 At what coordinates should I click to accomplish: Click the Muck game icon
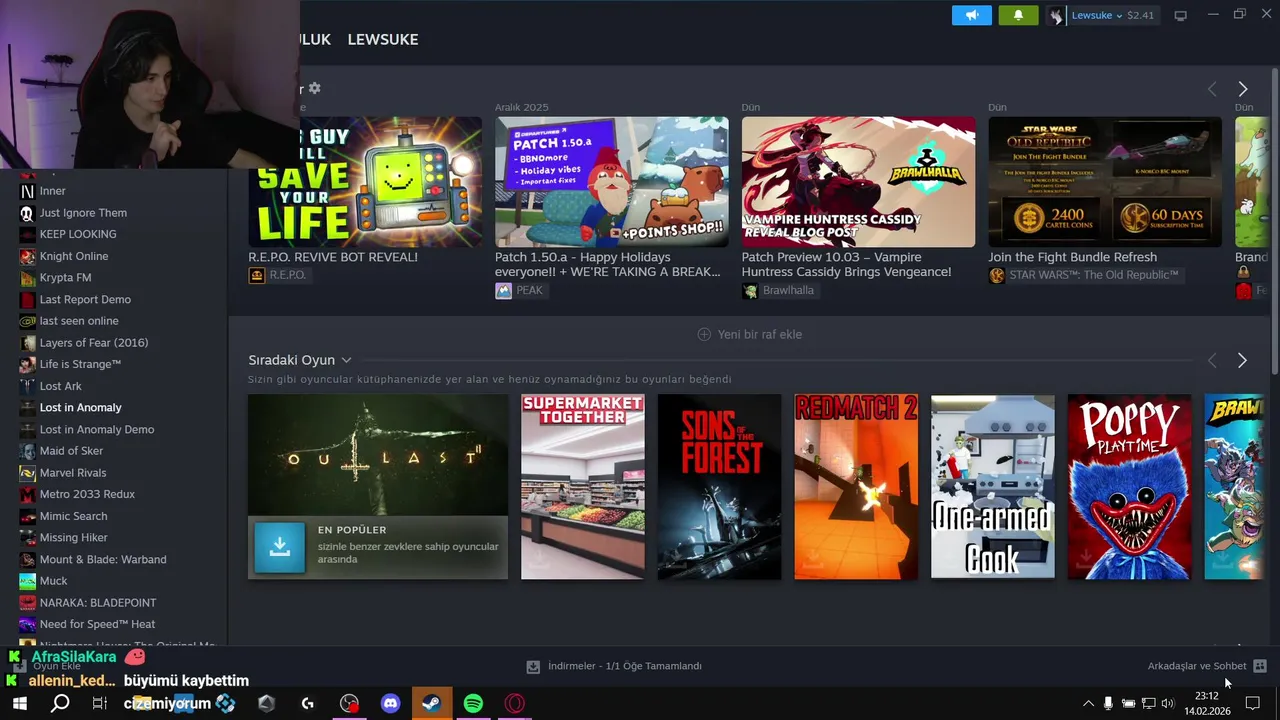click(x=27, y=581)
